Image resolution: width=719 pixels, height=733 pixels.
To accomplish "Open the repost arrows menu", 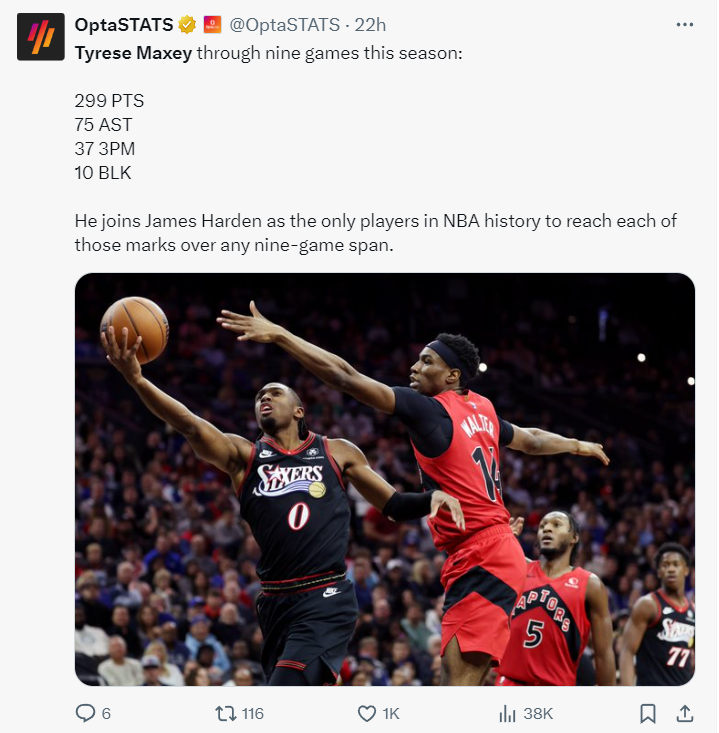I will (x=226, y=713).
